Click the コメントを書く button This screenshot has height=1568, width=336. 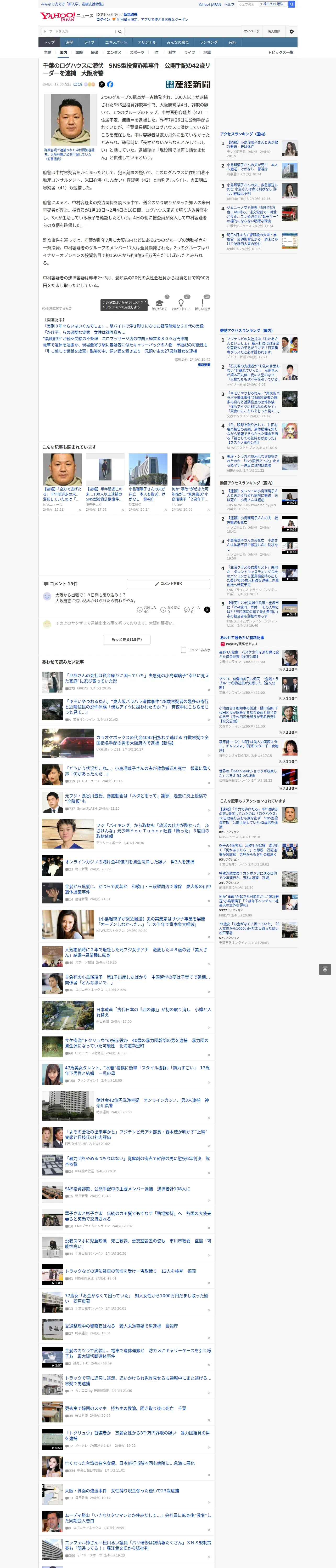[168, 584]
